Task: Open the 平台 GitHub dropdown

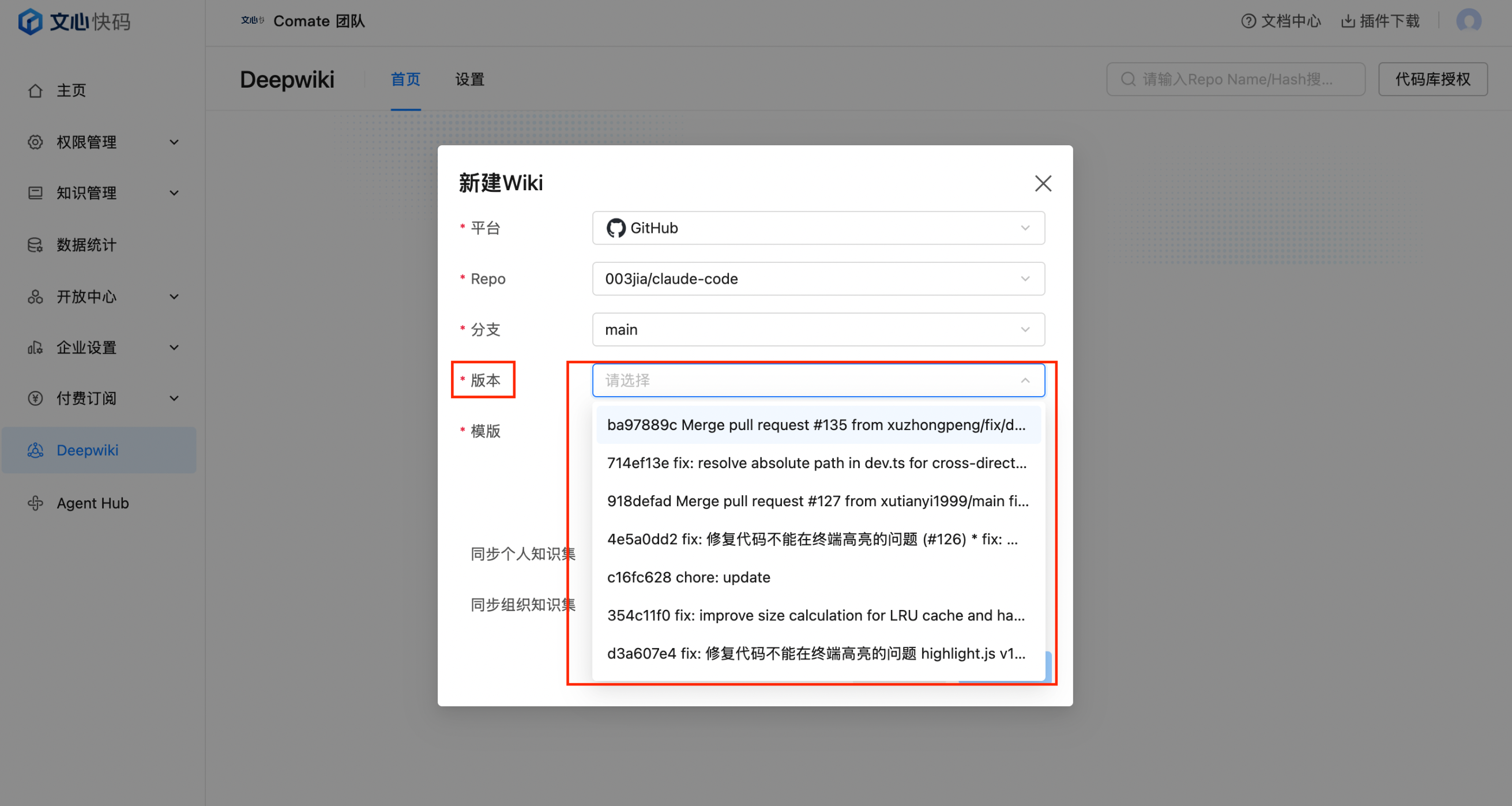Action: point(818,228)
